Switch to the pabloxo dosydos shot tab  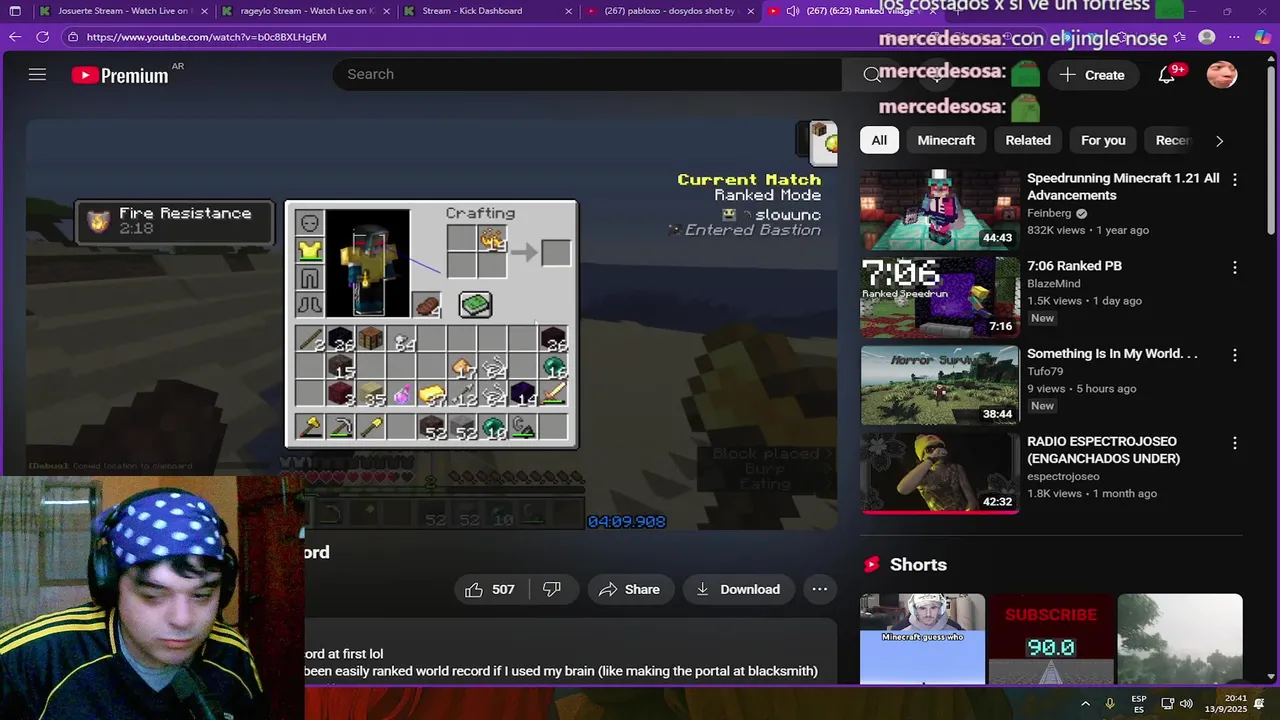(x=670, y=11)
